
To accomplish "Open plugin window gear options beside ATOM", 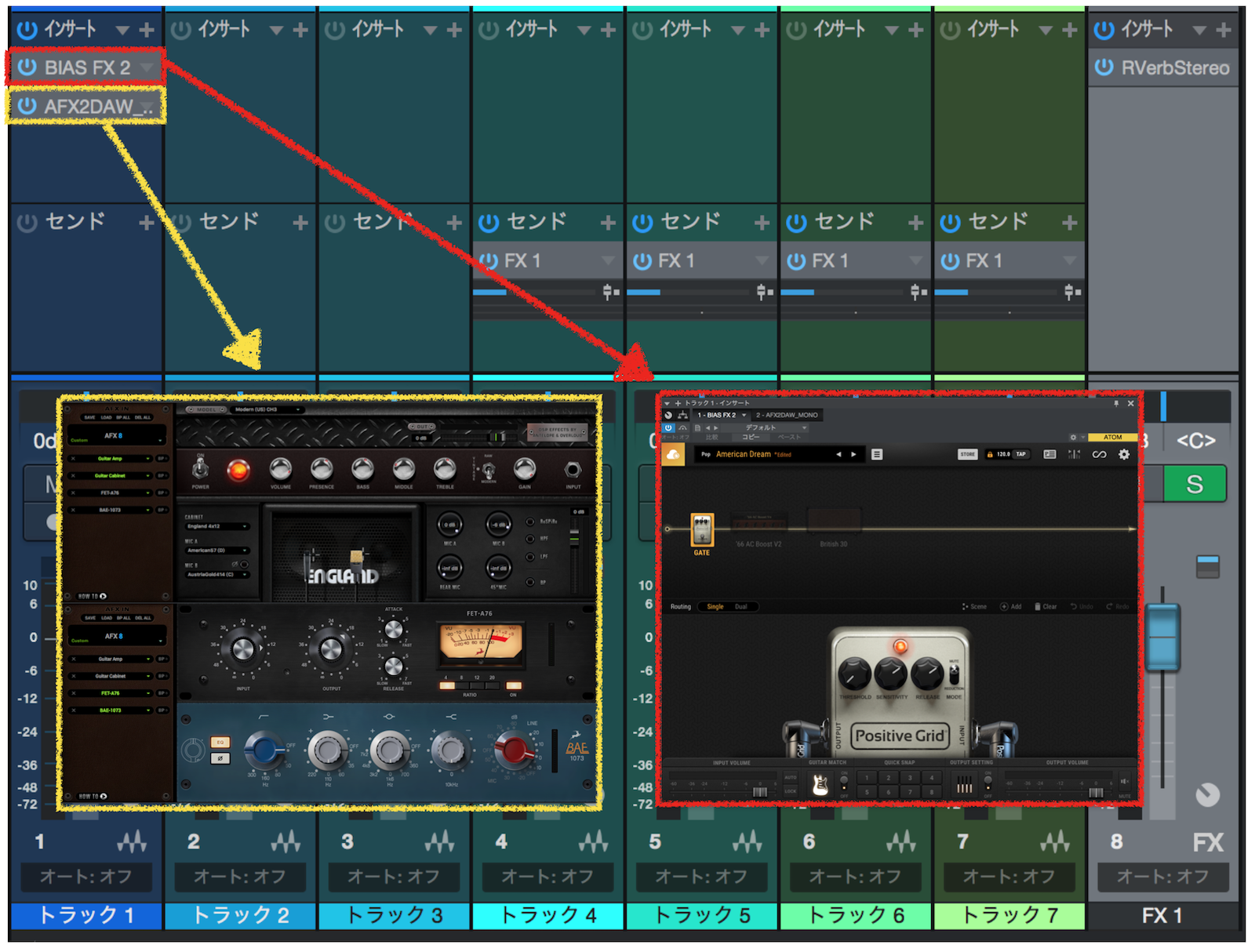I will [1073, 437].
